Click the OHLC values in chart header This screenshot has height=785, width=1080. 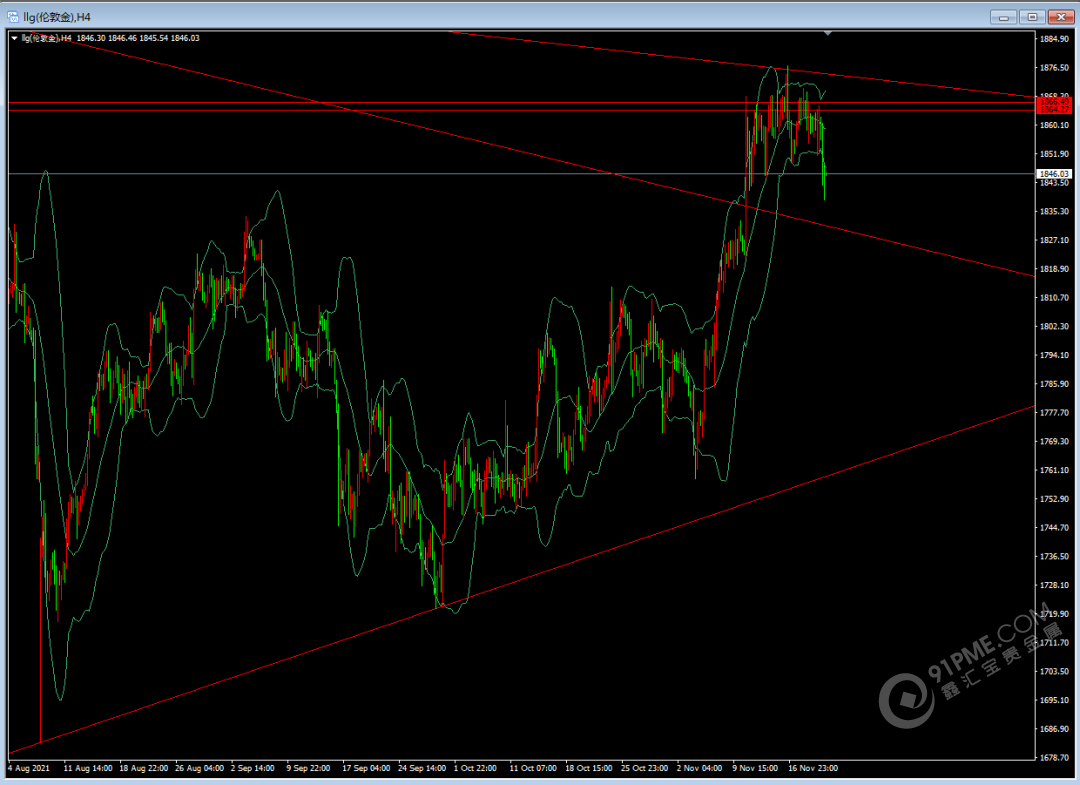(138, 38)
